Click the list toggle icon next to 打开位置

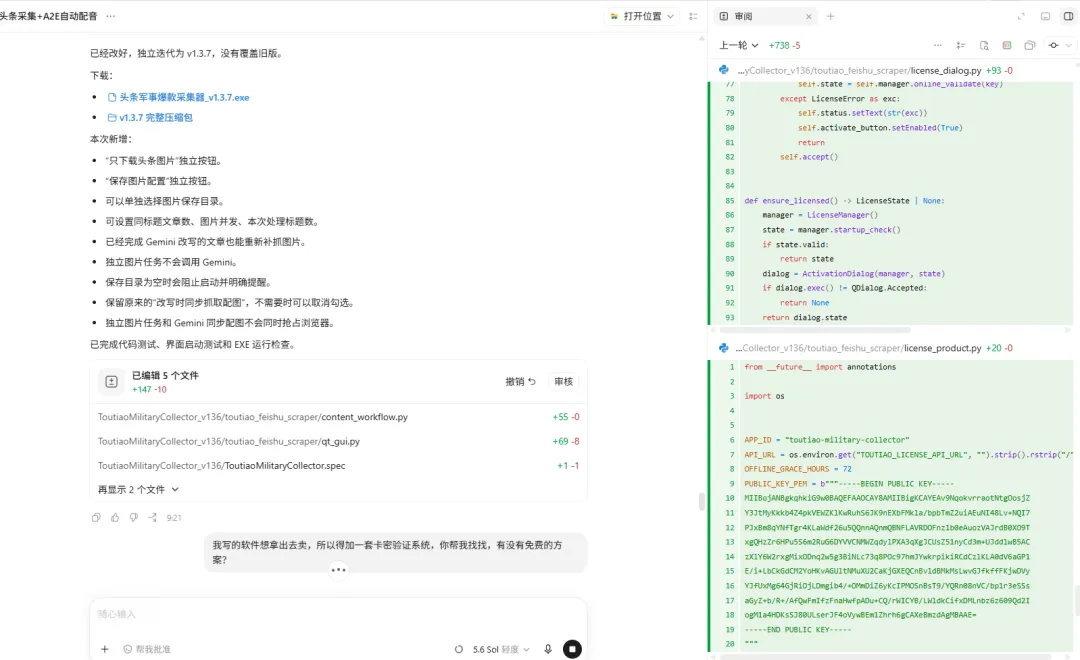pos(694,16)
